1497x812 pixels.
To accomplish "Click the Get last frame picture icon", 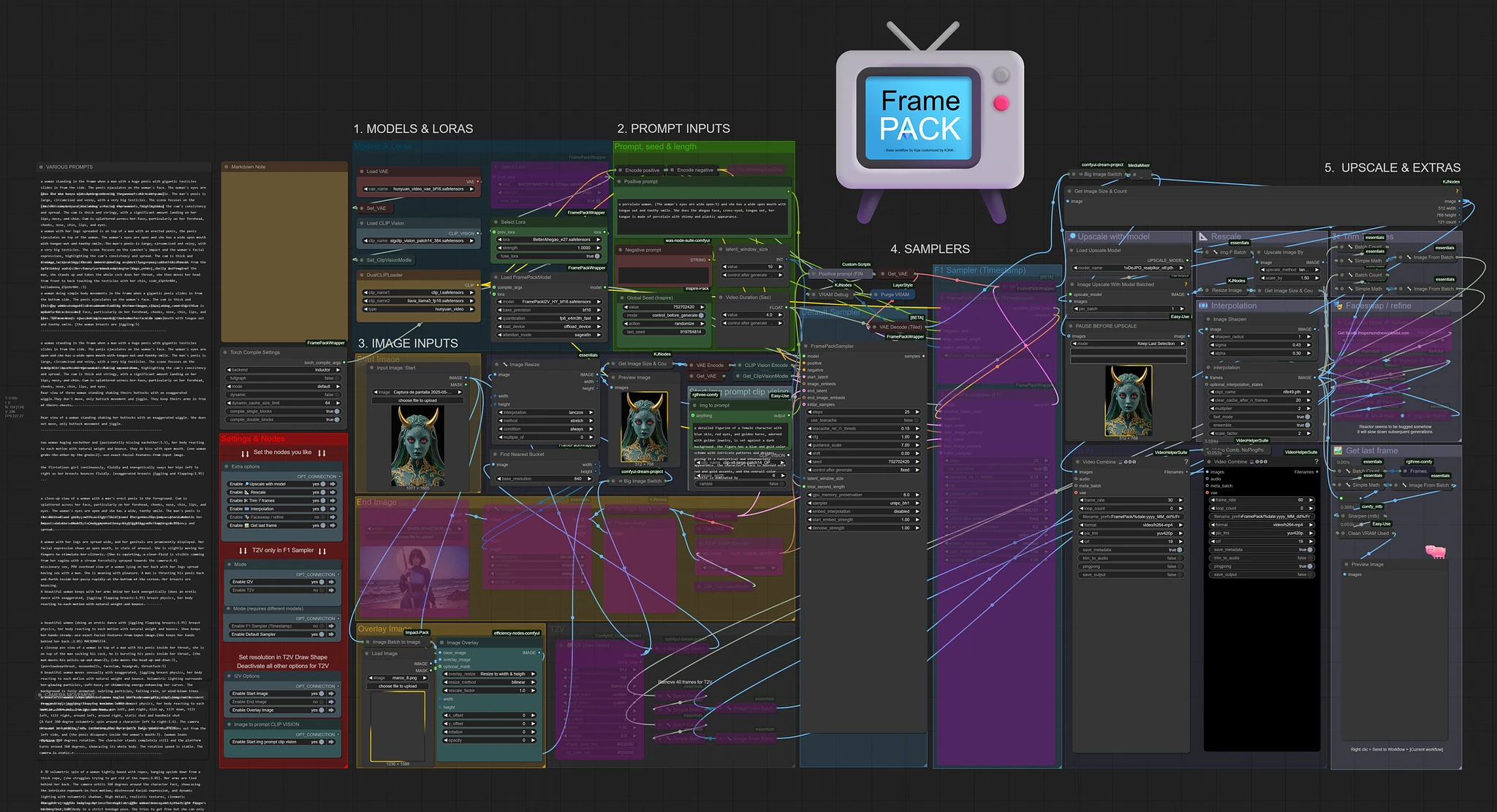I will pos(1338,451).
